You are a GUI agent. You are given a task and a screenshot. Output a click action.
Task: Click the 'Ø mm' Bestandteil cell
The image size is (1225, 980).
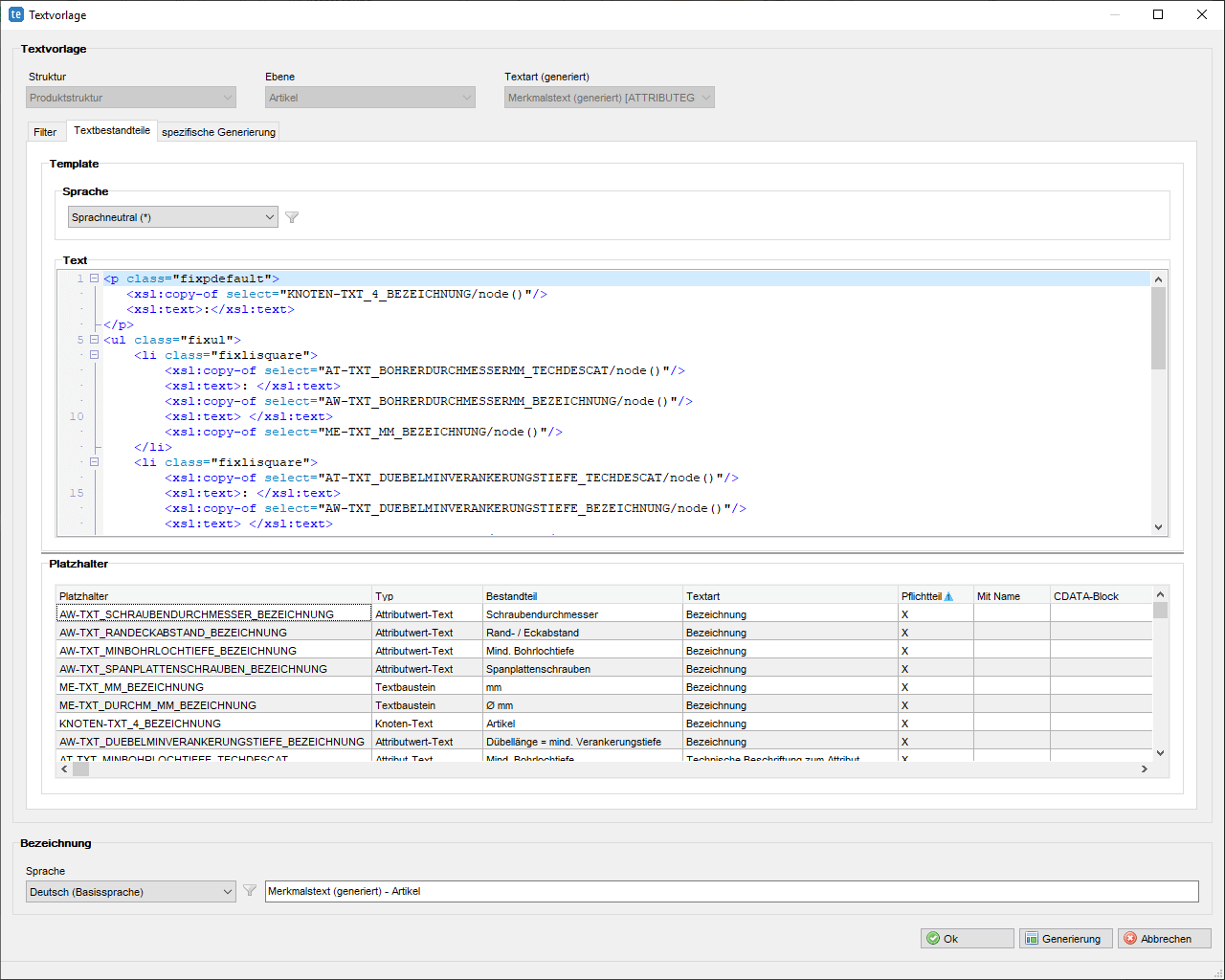pyautogui.click(x=582, y=705)
